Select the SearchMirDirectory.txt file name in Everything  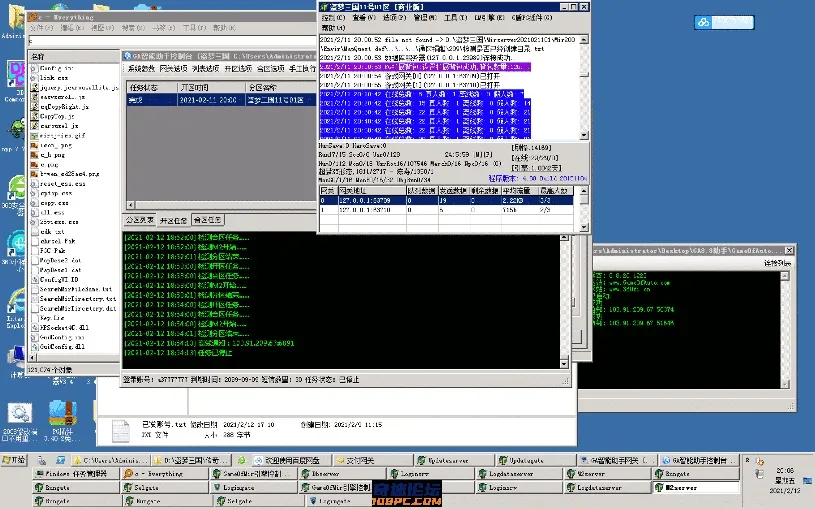pyautogui.click(x=78, y=299)
